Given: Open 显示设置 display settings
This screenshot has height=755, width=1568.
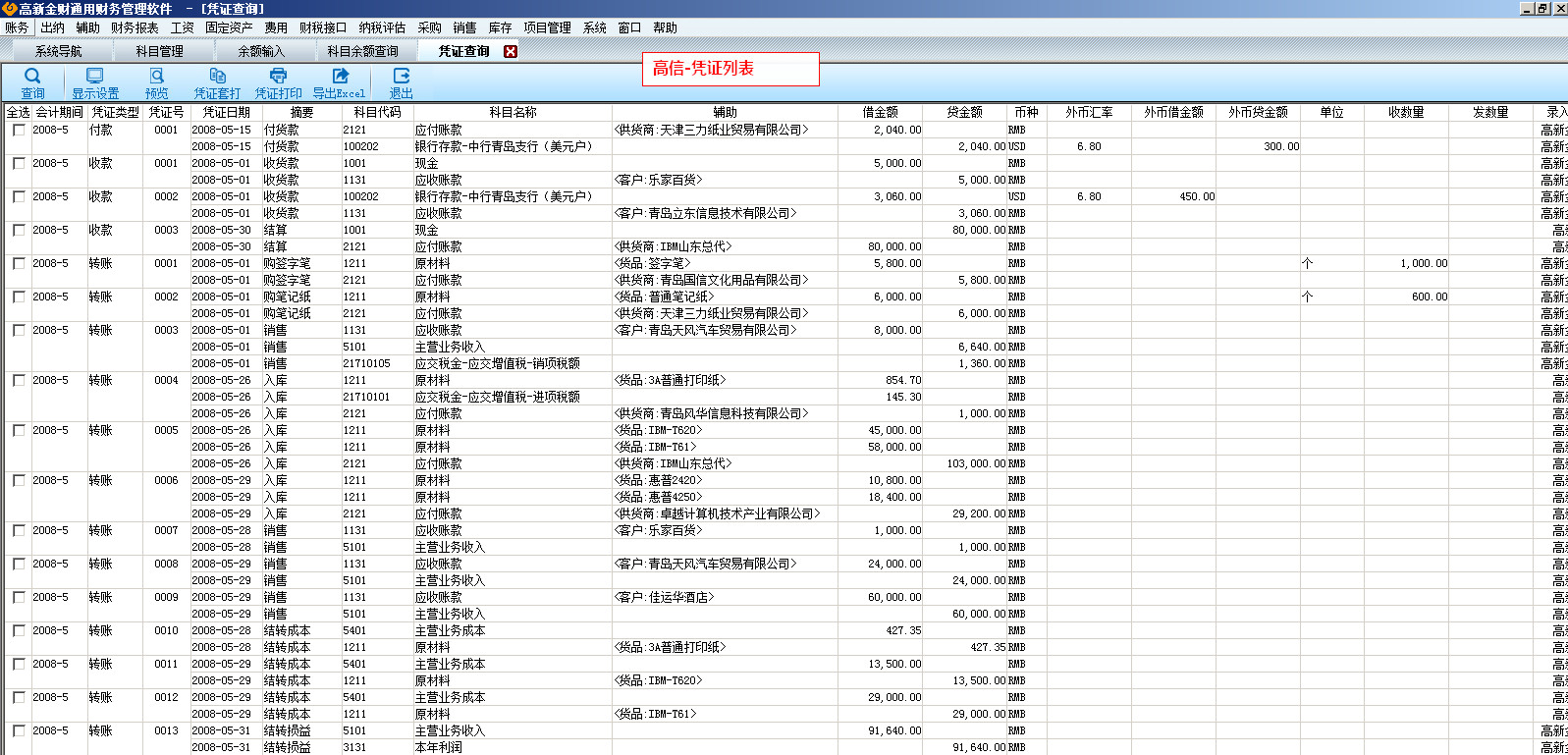Looking at the screenshot, I should click(x=94, y=82).
